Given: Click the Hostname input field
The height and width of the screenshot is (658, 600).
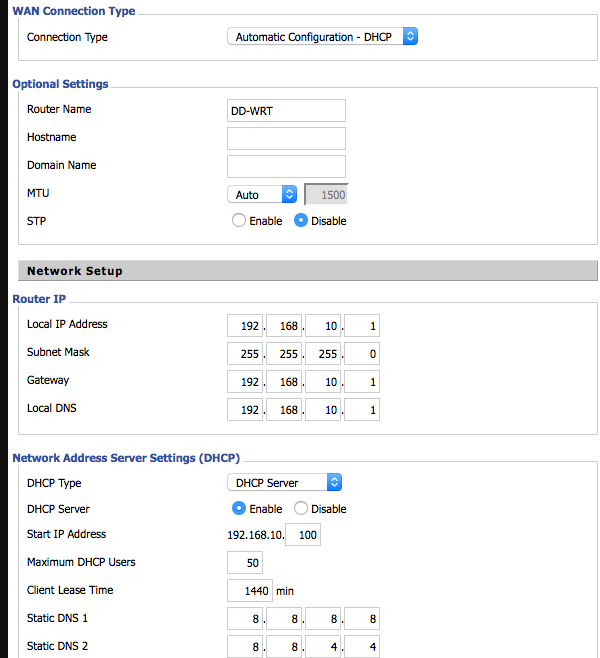Looking at the screenshot, I should click(286, 138).
